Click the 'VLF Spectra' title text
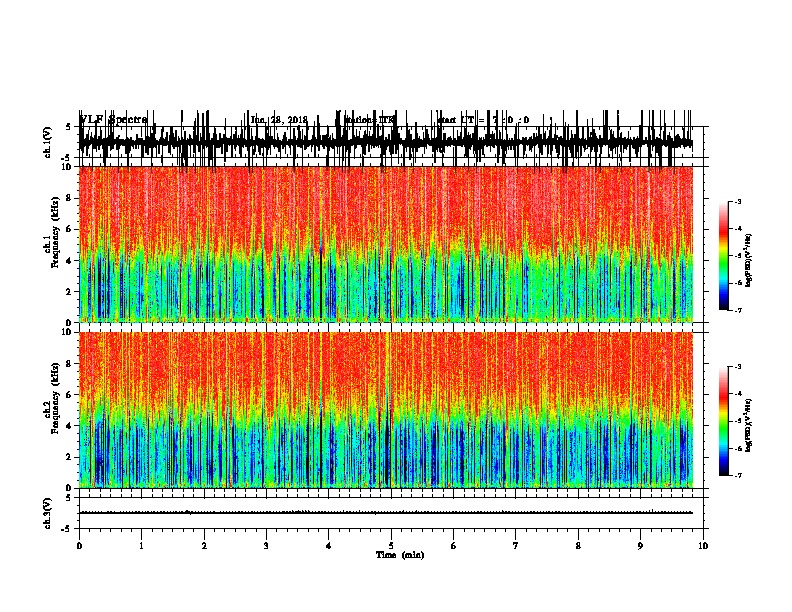This screenshot has width=792, height=612. click(113, 120)
